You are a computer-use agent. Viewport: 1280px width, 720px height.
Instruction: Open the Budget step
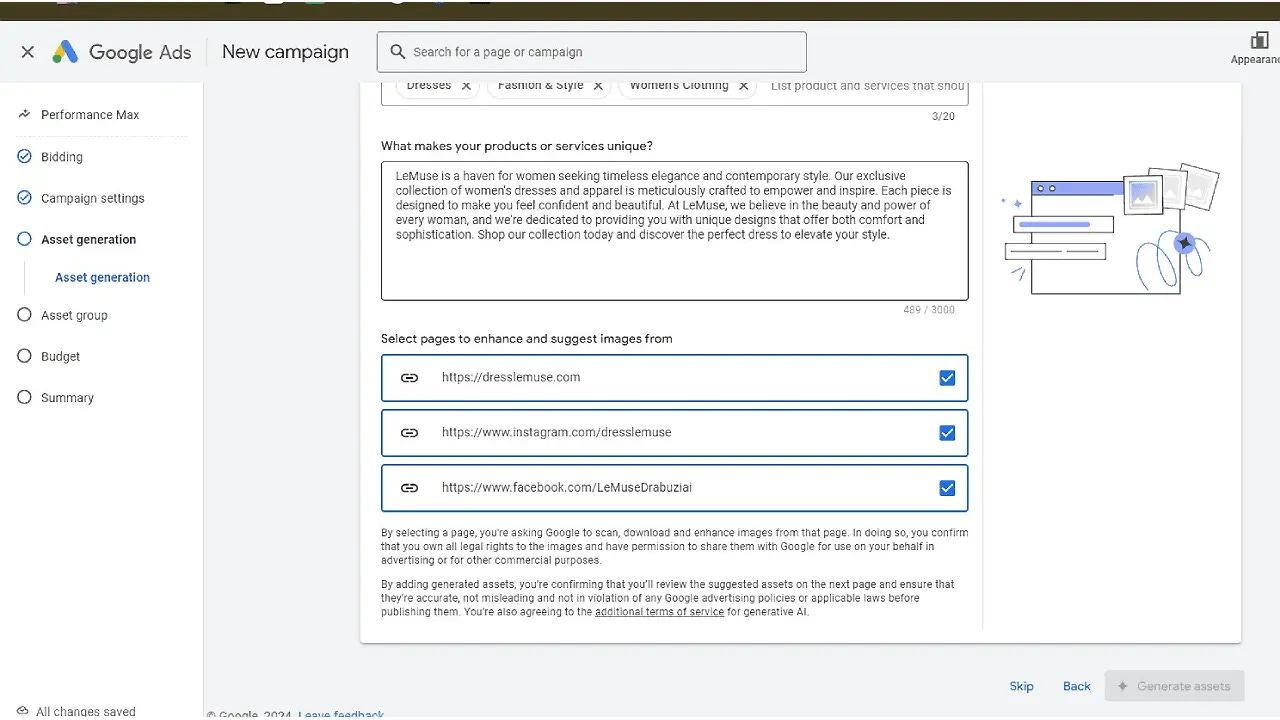pyautogui.click(x=60, y=356)
